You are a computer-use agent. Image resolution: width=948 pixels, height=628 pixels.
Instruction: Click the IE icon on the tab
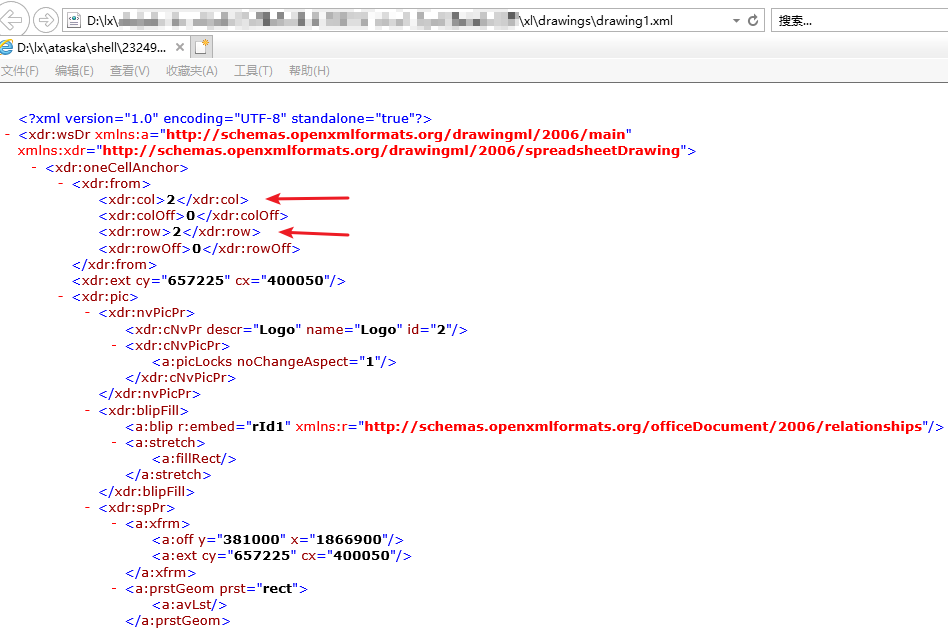pyautogui.click(x=7, y=47)
